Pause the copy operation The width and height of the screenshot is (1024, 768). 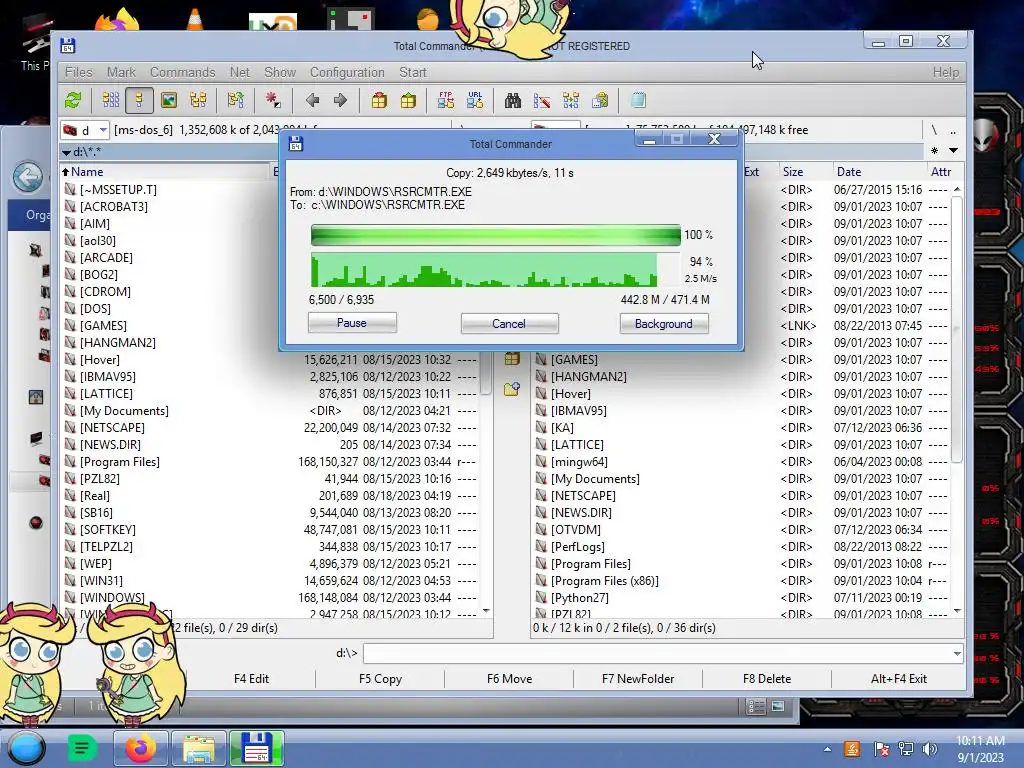click(352, 323)
